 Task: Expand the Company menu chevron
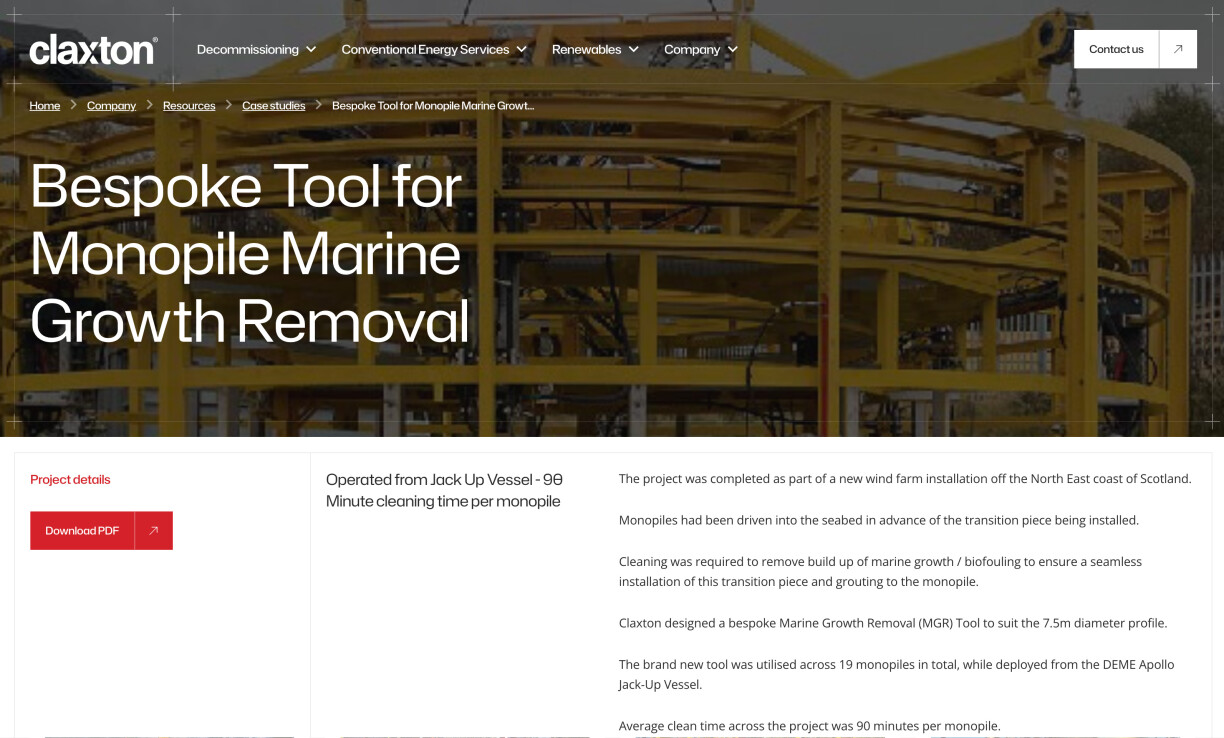(732, 50)
